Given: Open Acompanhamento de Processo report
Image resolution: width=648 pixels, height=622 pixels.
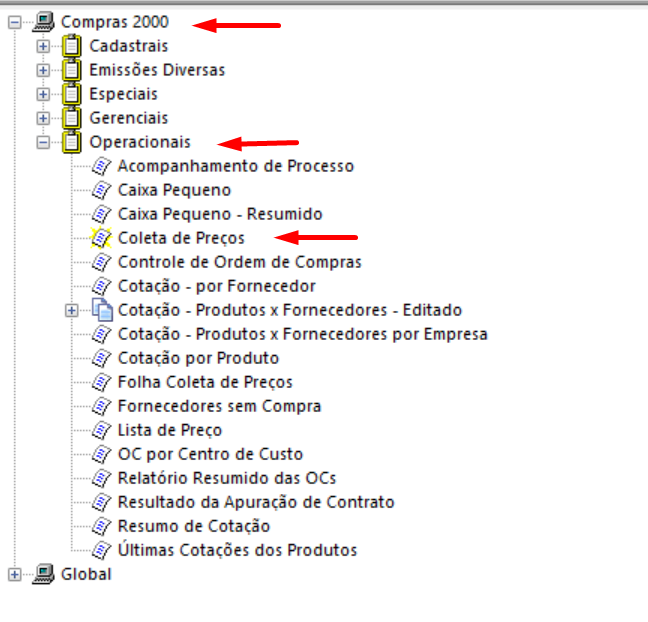Looking at the screenshot, I should click(x=236, y=166).
